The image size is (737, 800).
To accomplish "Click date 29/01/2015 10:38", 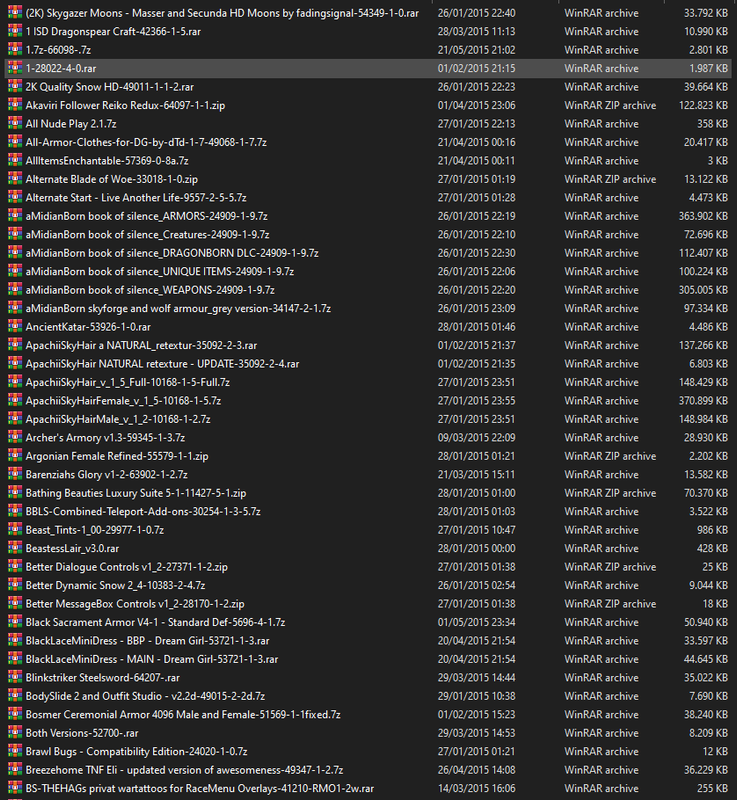I will 476,696.
